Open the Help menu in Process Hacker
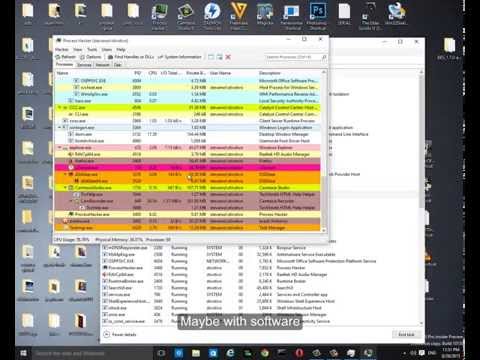The width and height of the screenshot is (480, 360). (x=121, y=49)
